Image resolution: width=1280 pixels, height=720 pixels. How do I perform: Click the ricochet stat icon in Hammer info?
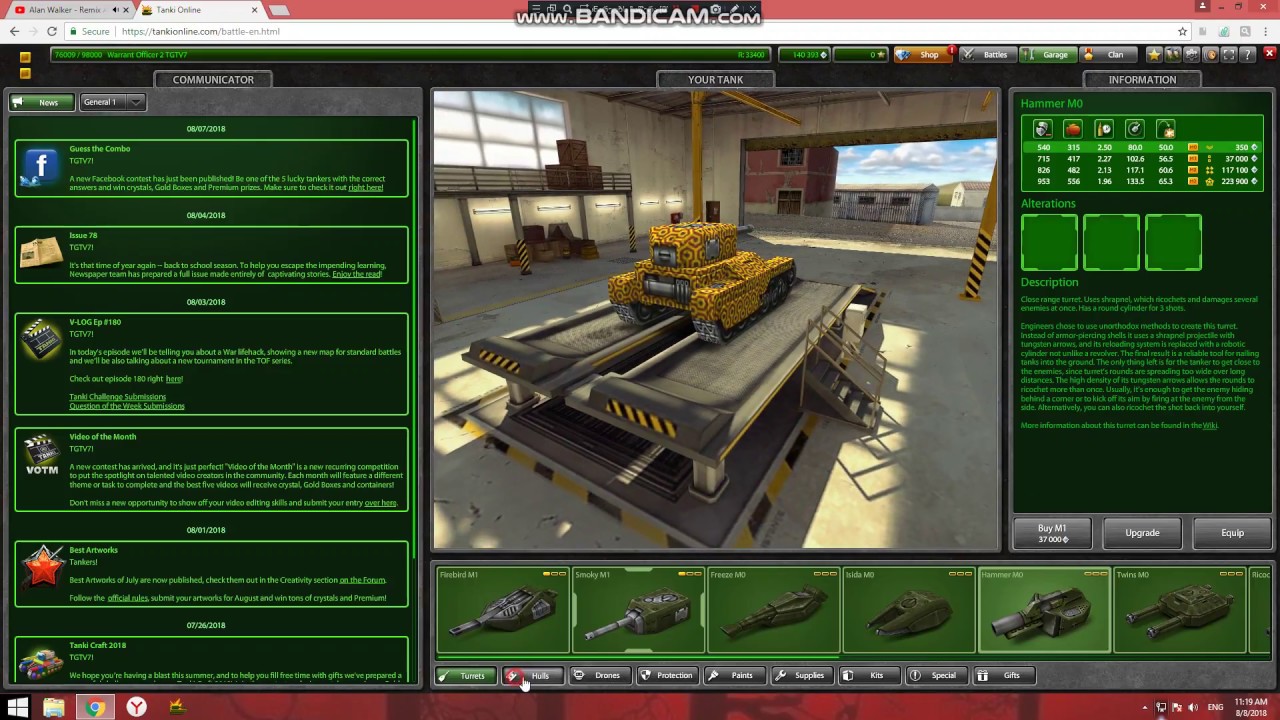coord(1166,129)
